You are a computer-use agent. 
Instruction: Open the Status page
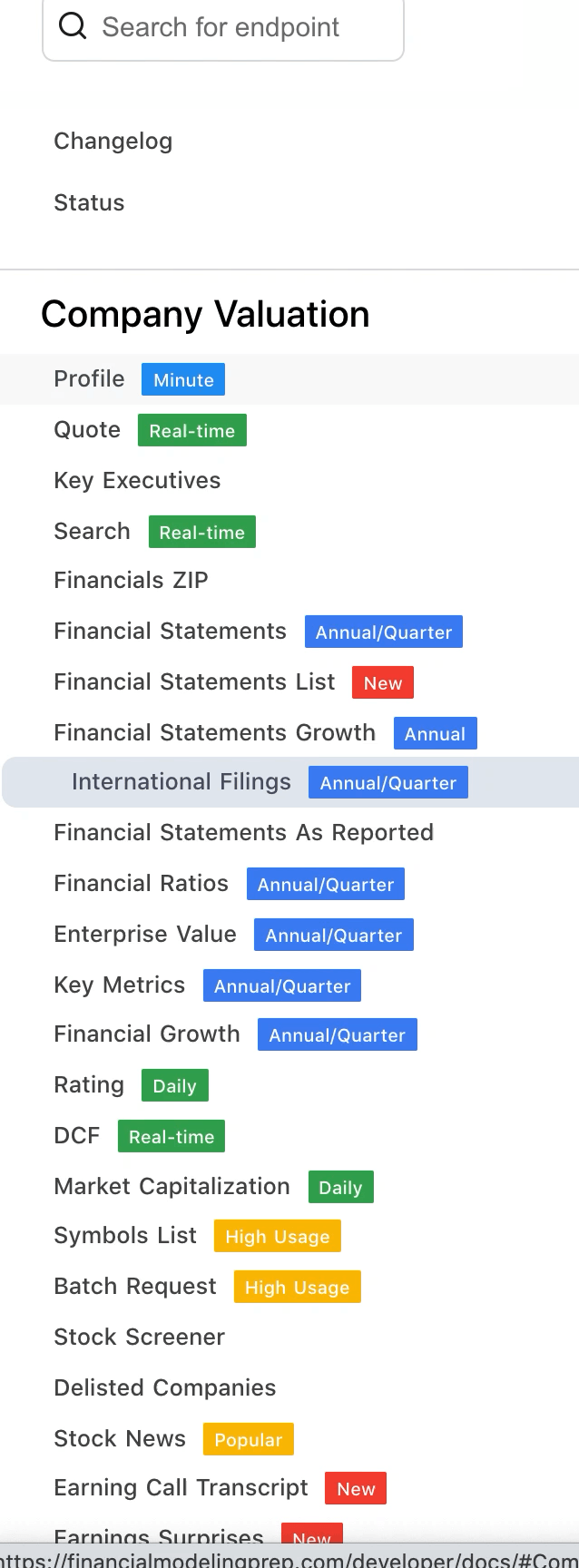(x=89, y=203)
